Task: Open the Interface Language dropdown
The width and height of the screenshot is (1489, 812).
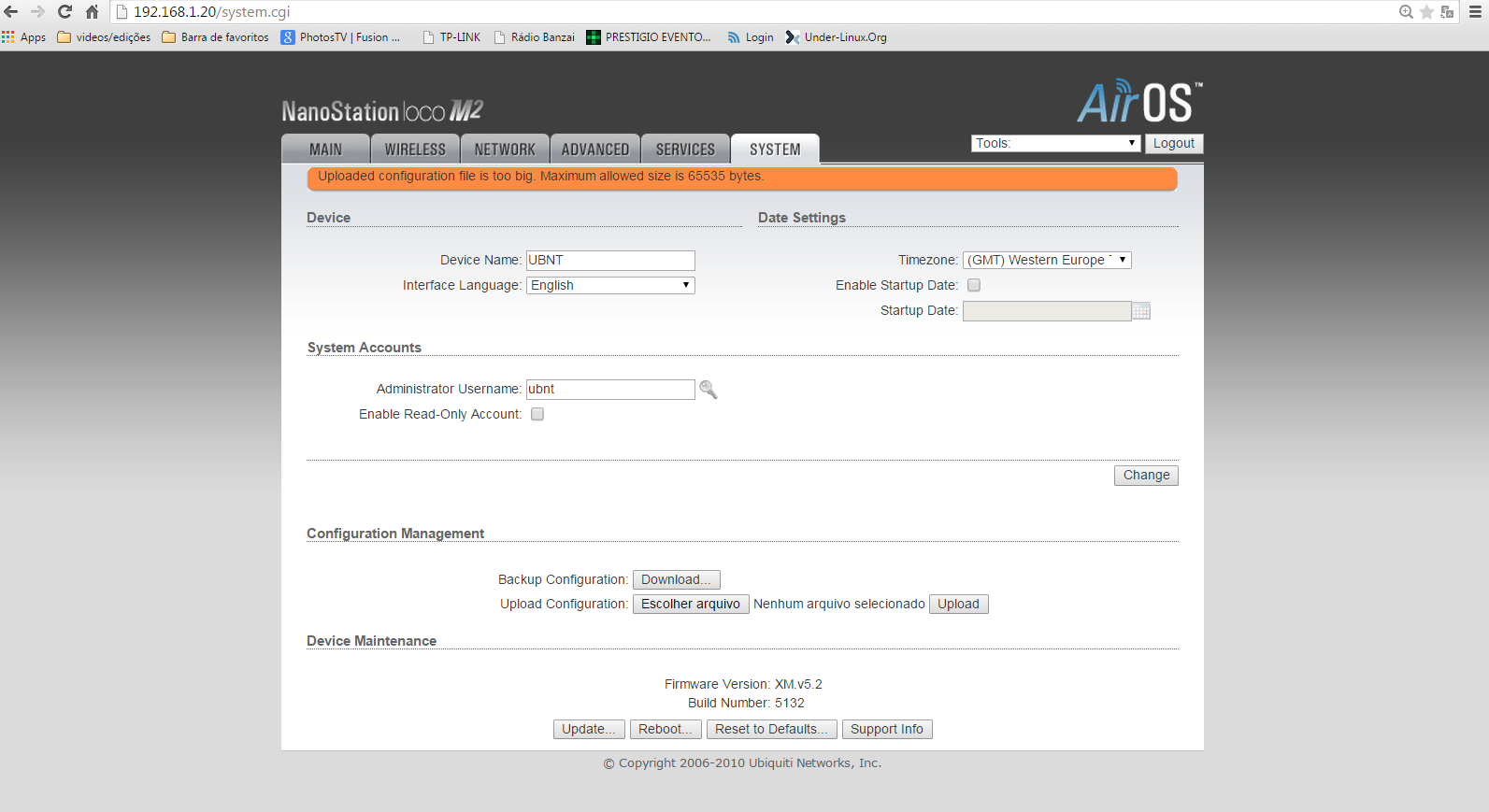Action: tap(610, 286)
